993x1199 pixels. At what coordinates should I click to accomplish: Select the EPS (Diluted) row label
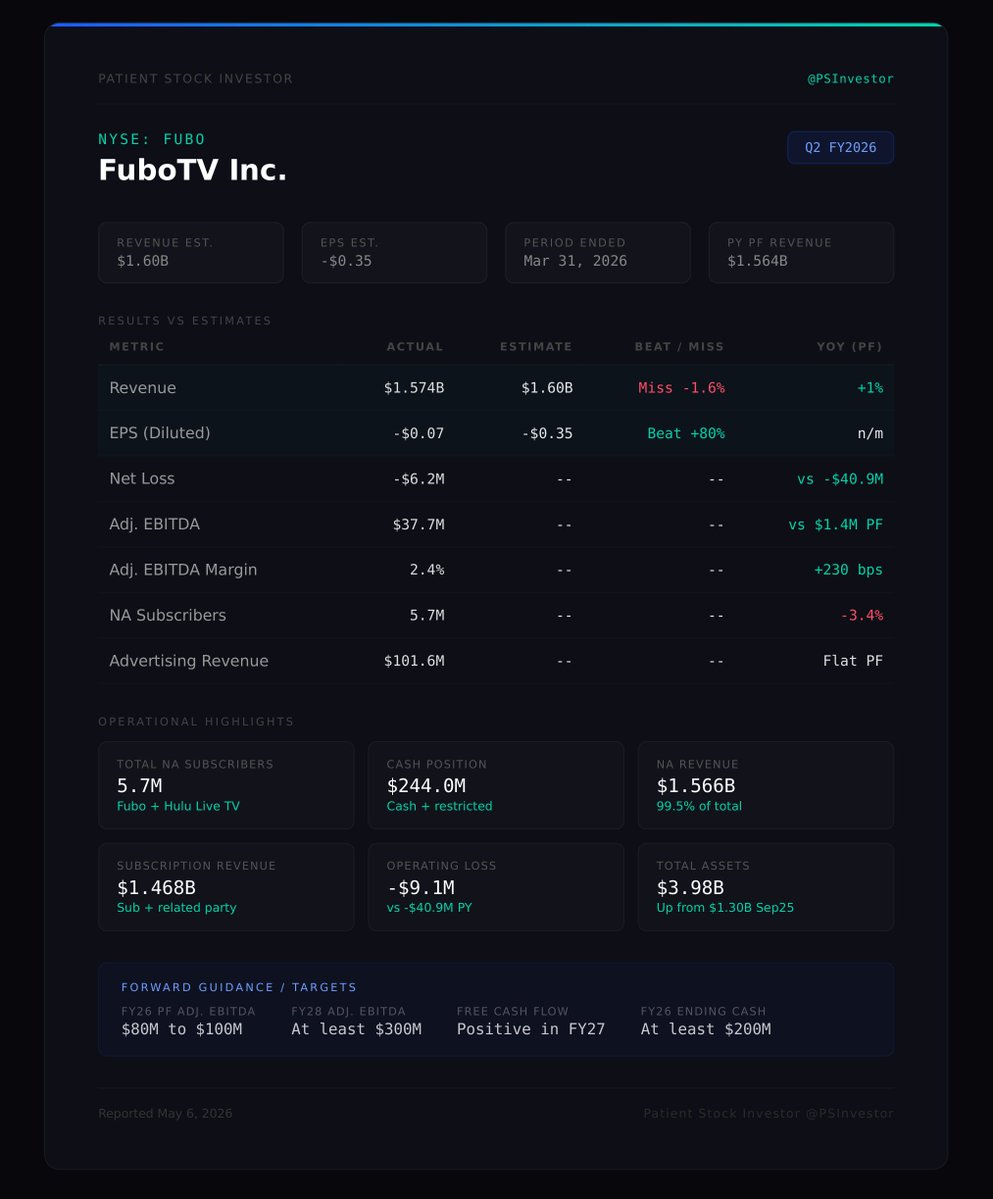(x=160, y=433)
